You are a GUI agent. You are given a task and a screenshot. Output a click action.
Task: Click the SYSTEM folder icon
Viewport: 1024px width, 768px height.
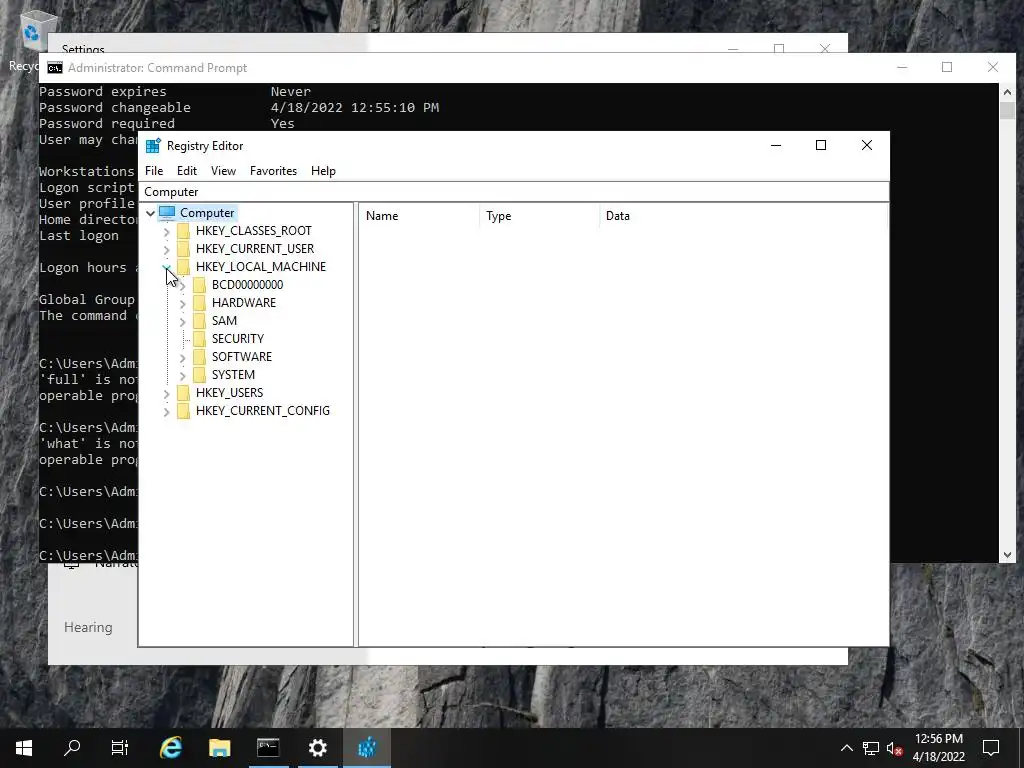[x=199, y=374]
